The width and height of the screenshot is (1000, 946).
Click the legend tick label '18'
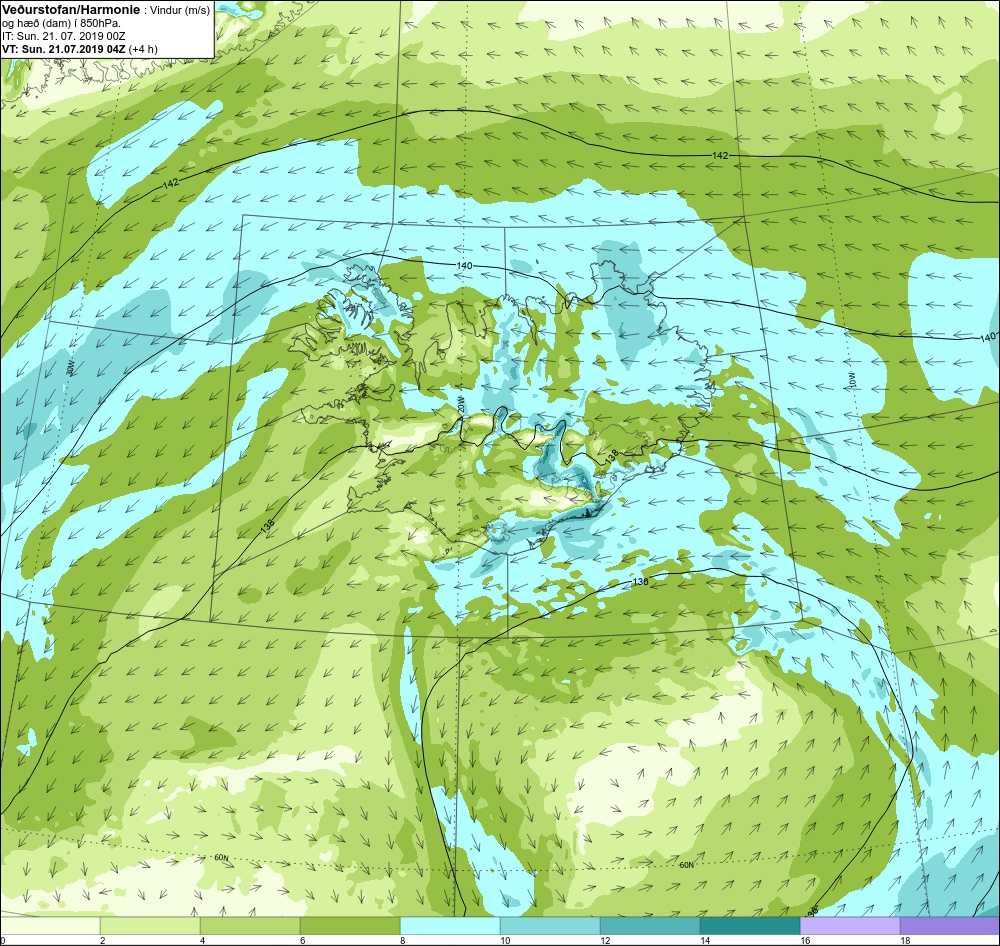click(905, 940)
